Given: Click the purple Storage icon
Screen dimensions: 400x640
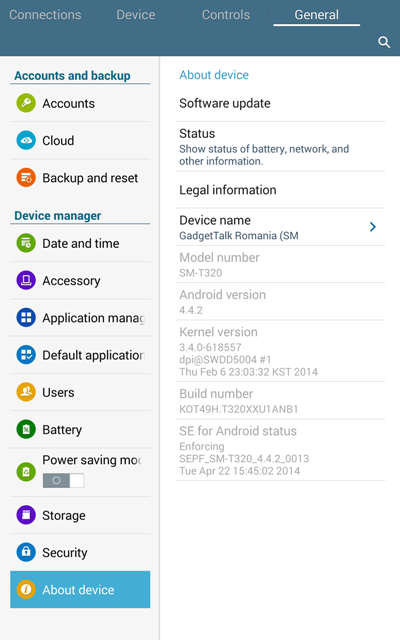Looking at the screenshot, I should click(26, 515).
